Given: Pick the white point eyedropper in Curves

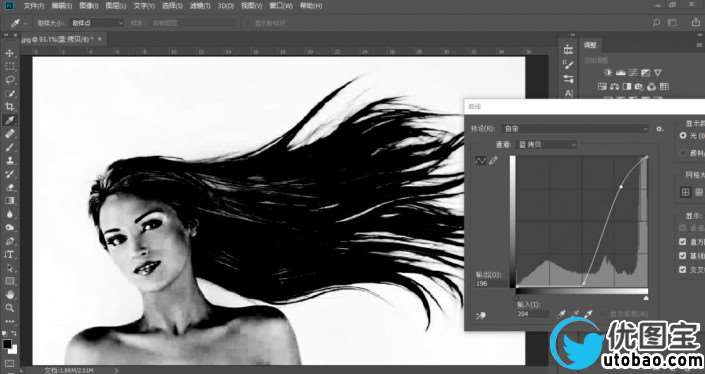Looking at the screenshot, I should (x=588, y=313).
